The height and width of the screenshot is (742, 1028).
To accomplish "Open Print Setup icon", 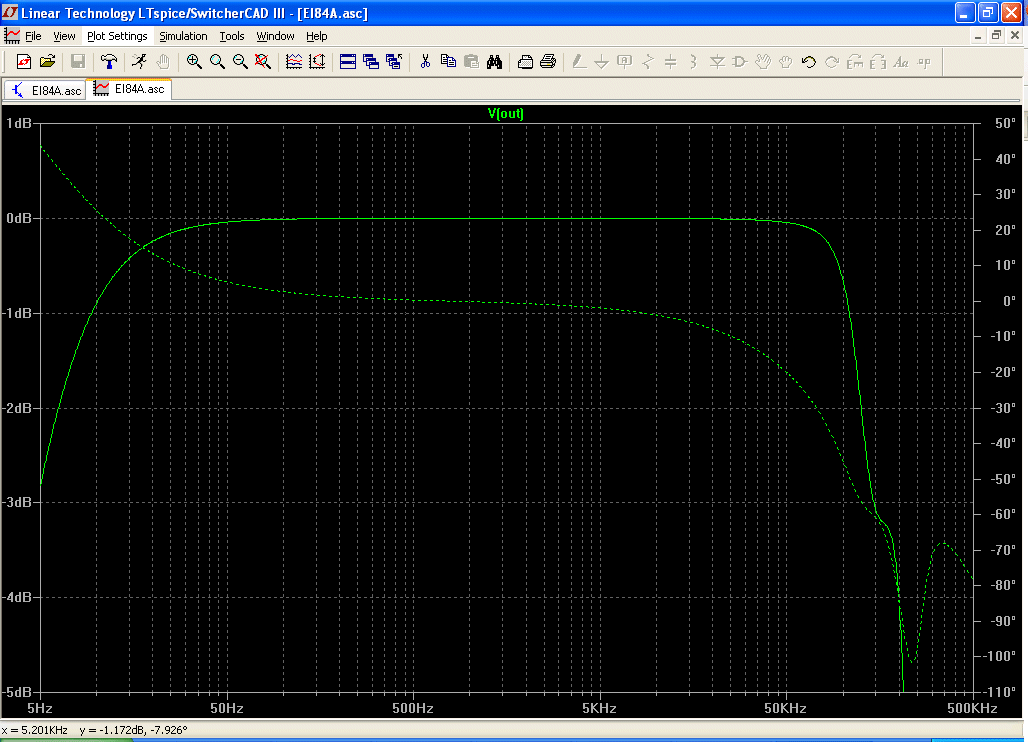I will coord(525,62).
